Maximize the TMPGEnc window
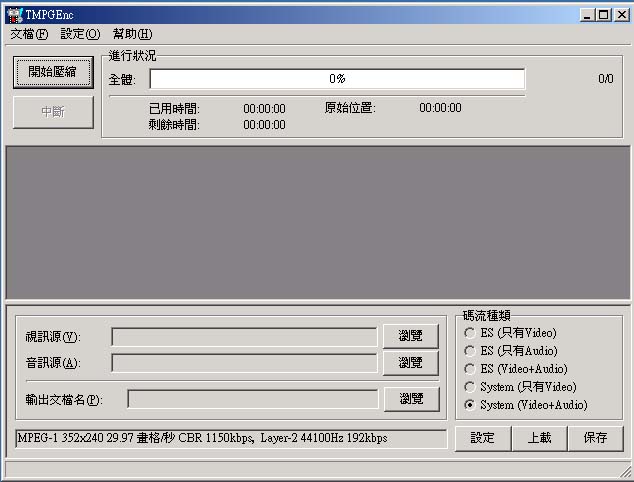 pyautogui.click(x=603, y=15)
